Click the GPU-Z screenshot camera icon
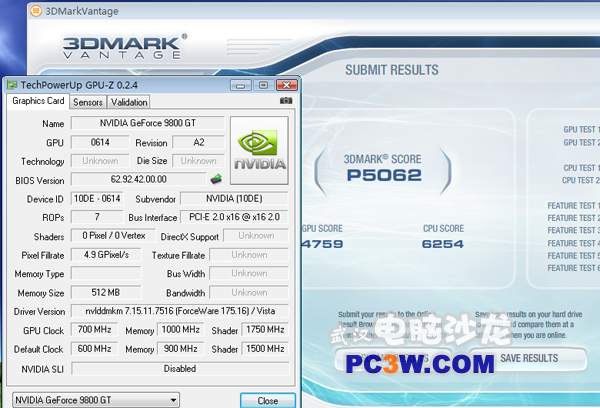The height and width of the screenshot is (408, 600). pos(286,101)
